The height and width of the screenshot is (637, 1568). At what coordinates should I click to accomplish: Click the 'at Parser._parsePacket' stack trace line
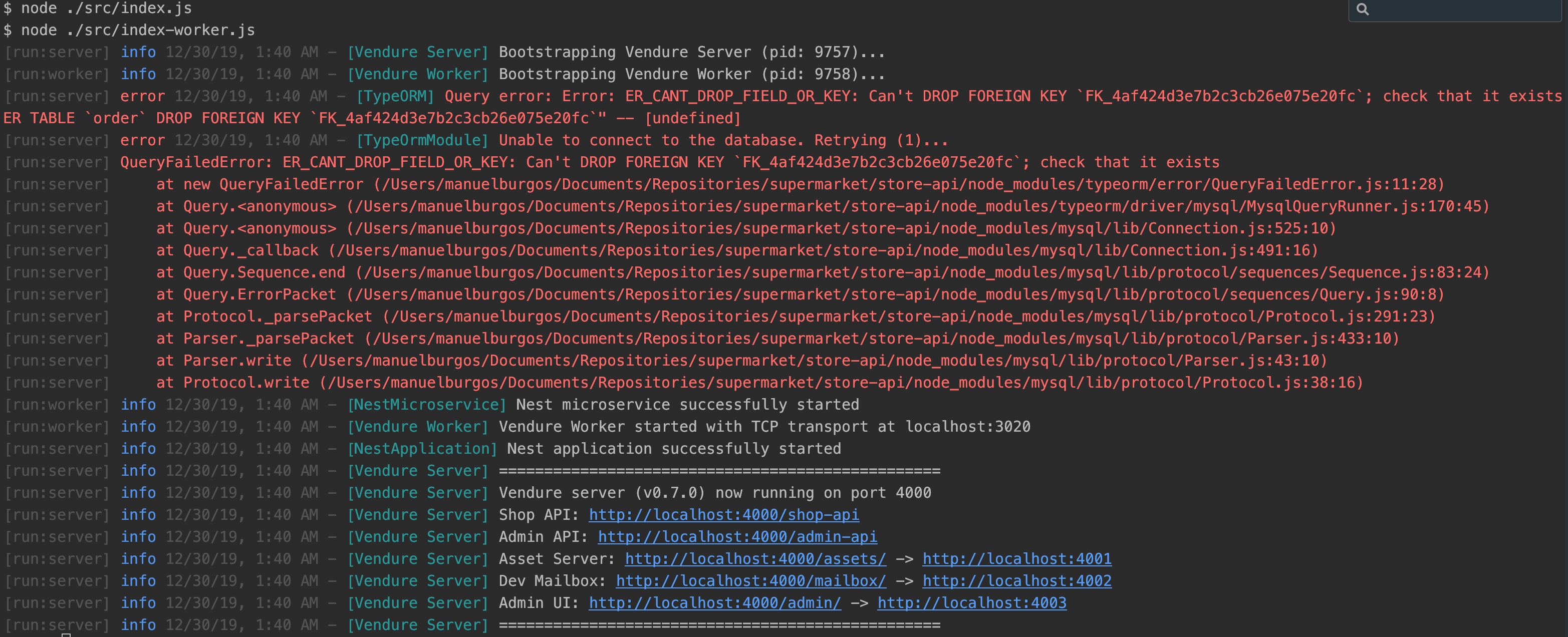coord(777,339)
